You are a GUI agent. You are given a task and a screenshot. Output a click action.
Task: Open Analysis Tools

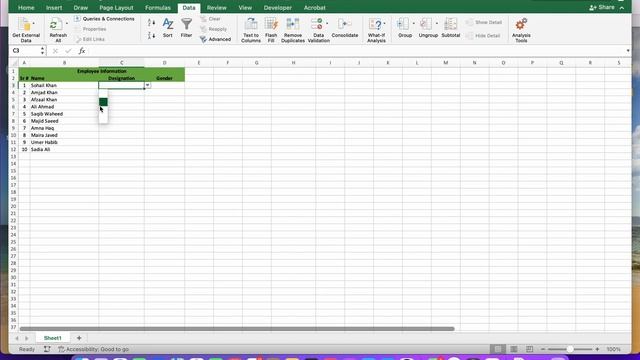(521, 30)
